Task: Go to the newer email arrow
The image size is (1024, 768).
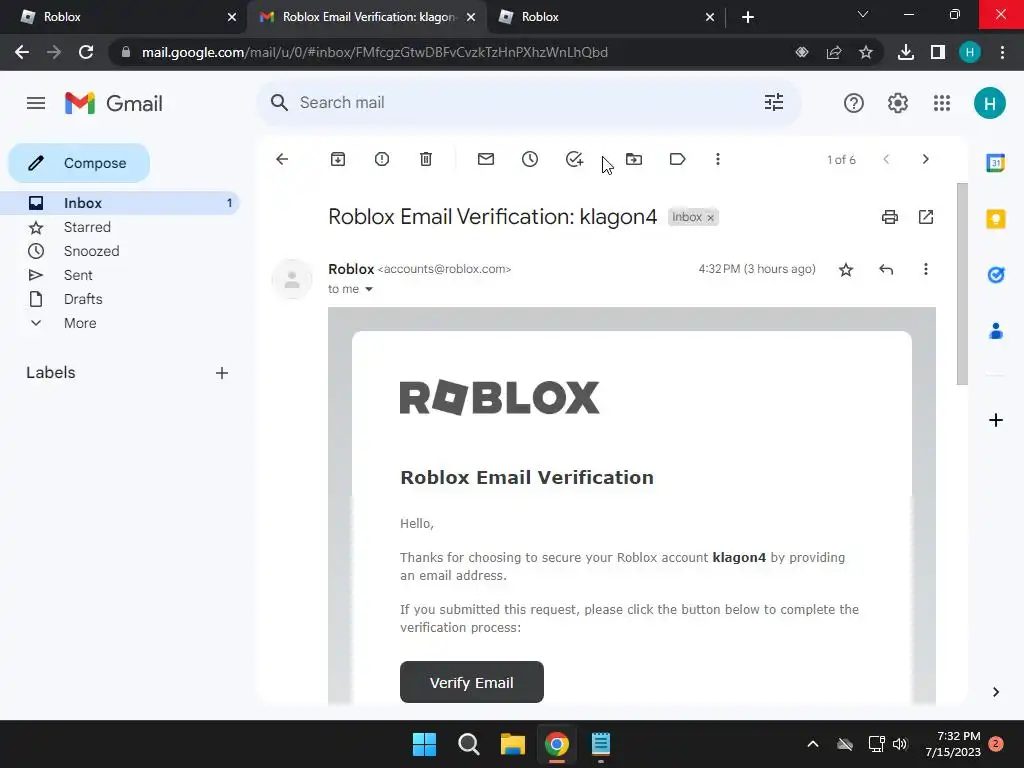Action: point(886,159)
